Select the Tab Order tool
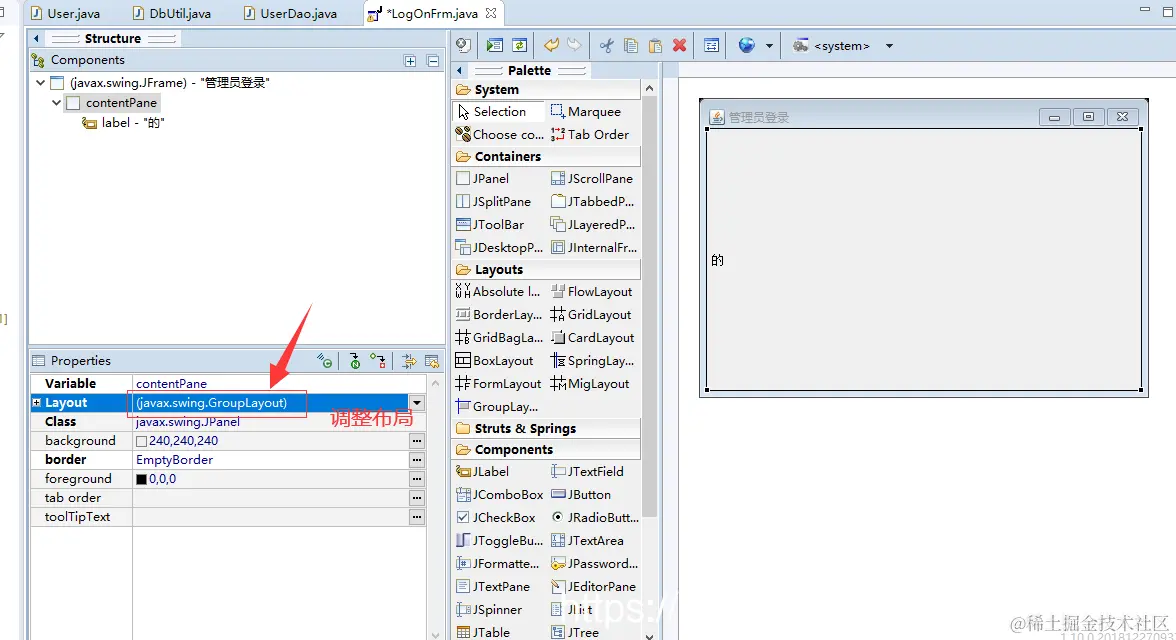 point(590,135)
